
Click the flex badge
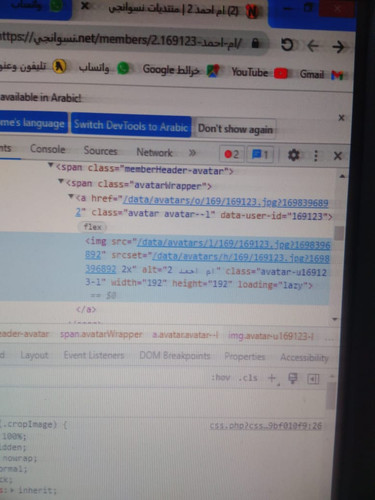(x=92, y=227)
